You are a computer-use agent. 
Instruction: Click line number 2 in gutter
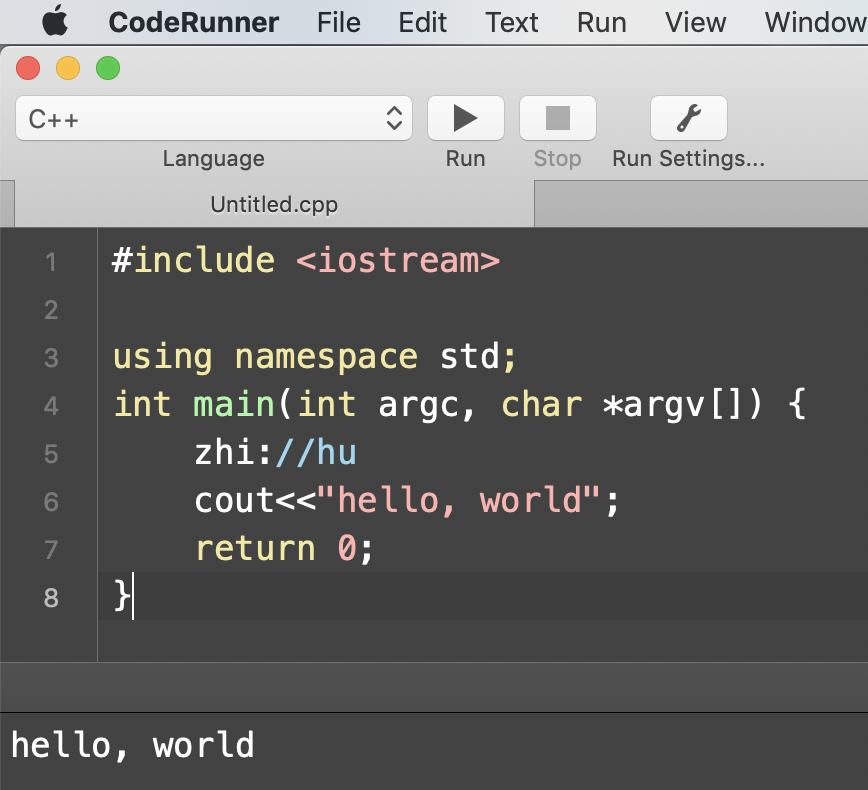tap(51, 310)
